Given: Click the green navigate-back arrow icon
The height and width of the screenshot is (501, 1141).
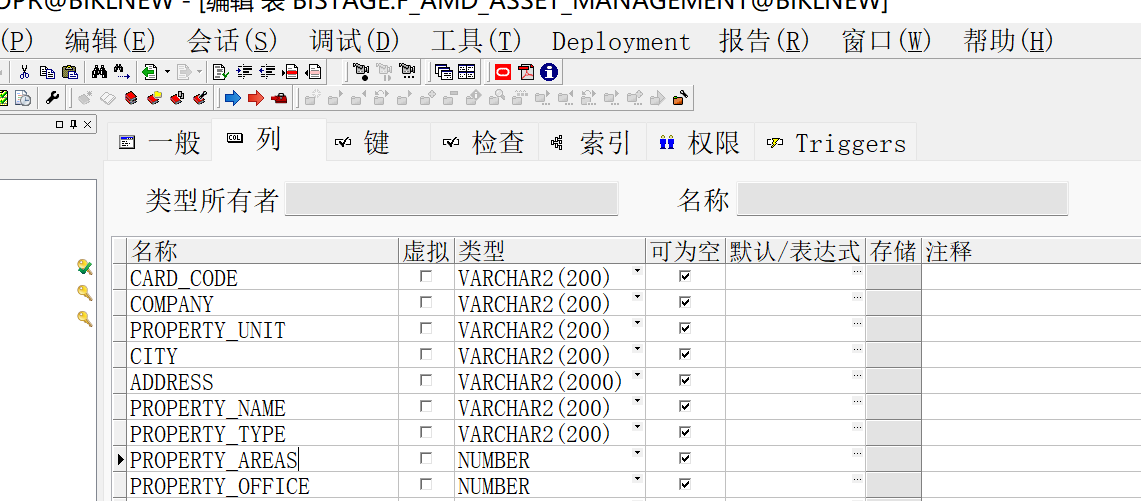Looking at the screenshot, I should click(x=150, y=72).
